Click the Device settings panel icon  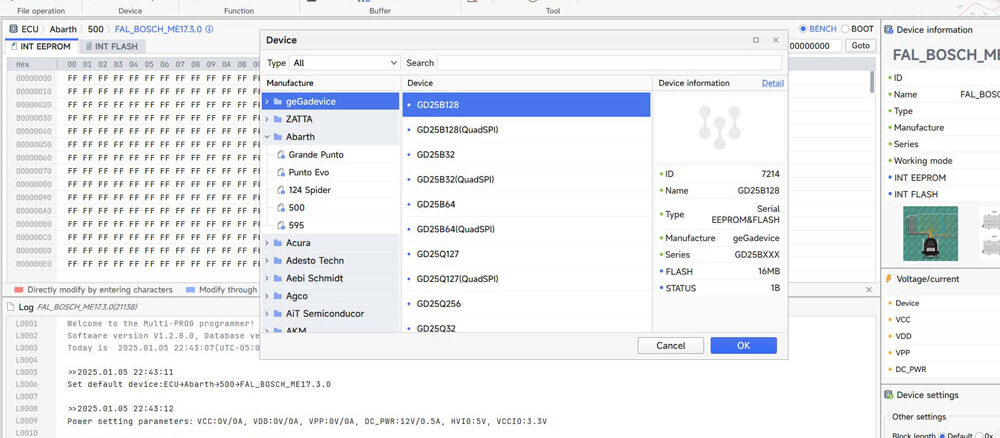888,395
